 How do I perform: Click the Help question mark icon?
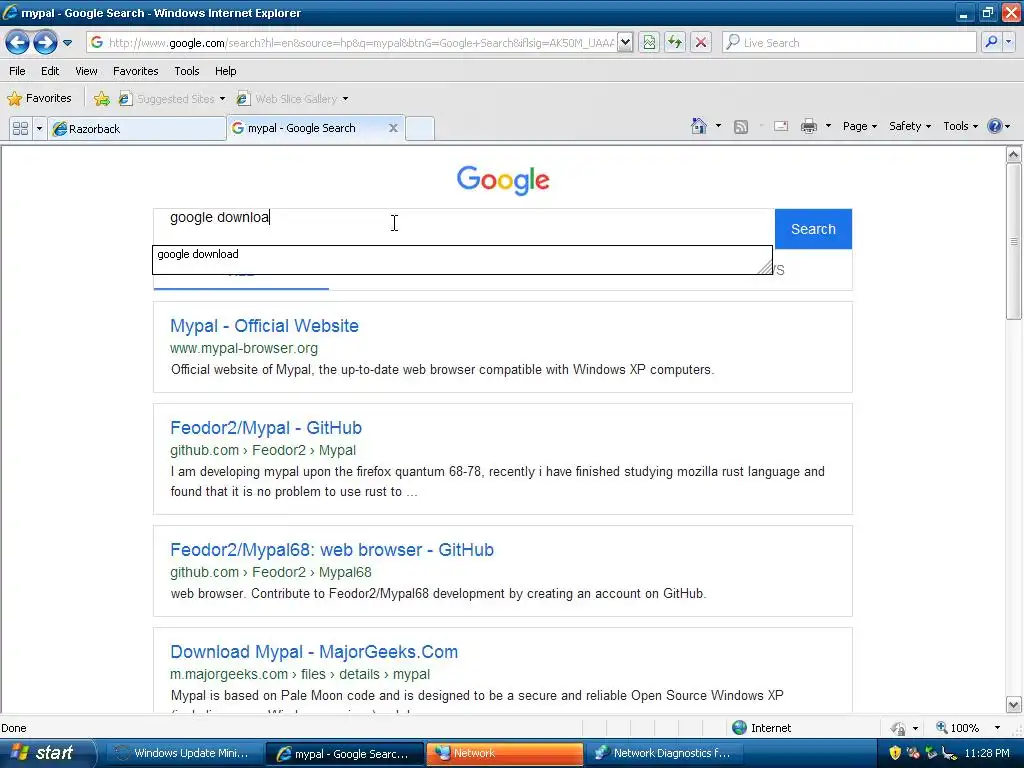point(995,126)
